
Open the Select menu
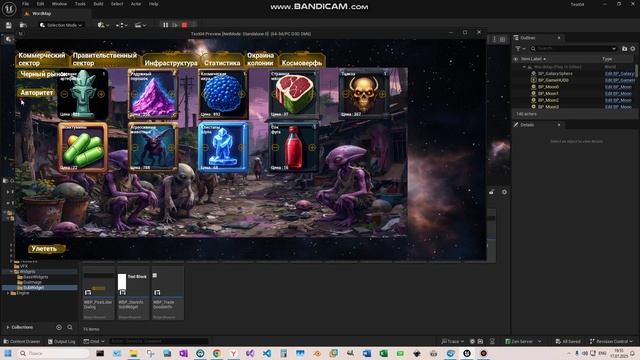pyautogui.click(x=117, y=4)
